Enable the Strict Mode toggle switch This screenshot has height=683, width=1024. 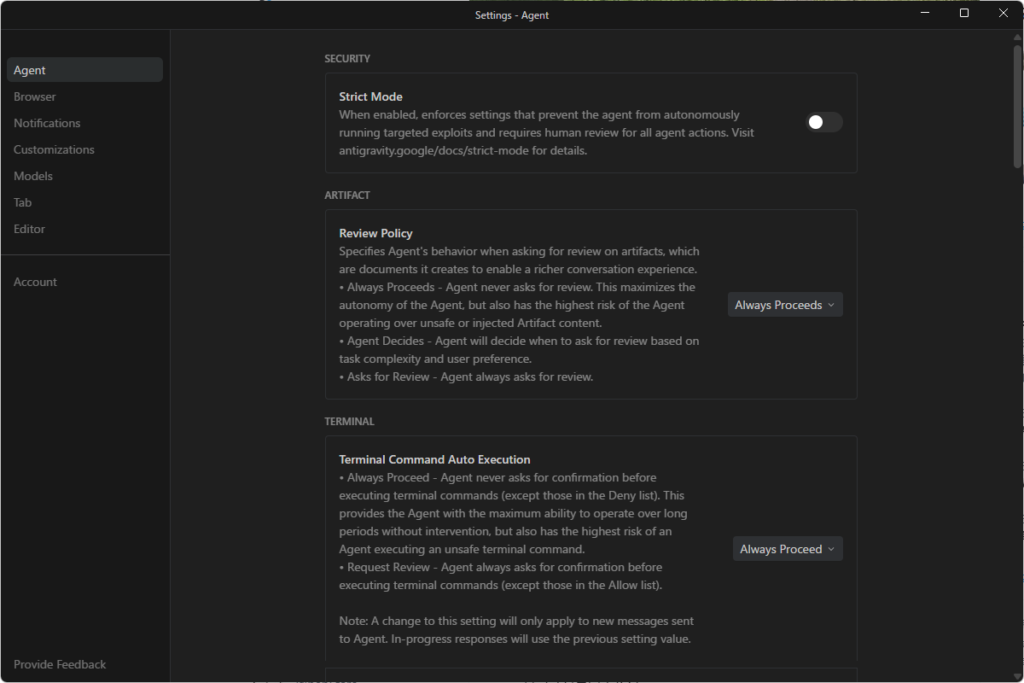point(824,122)
